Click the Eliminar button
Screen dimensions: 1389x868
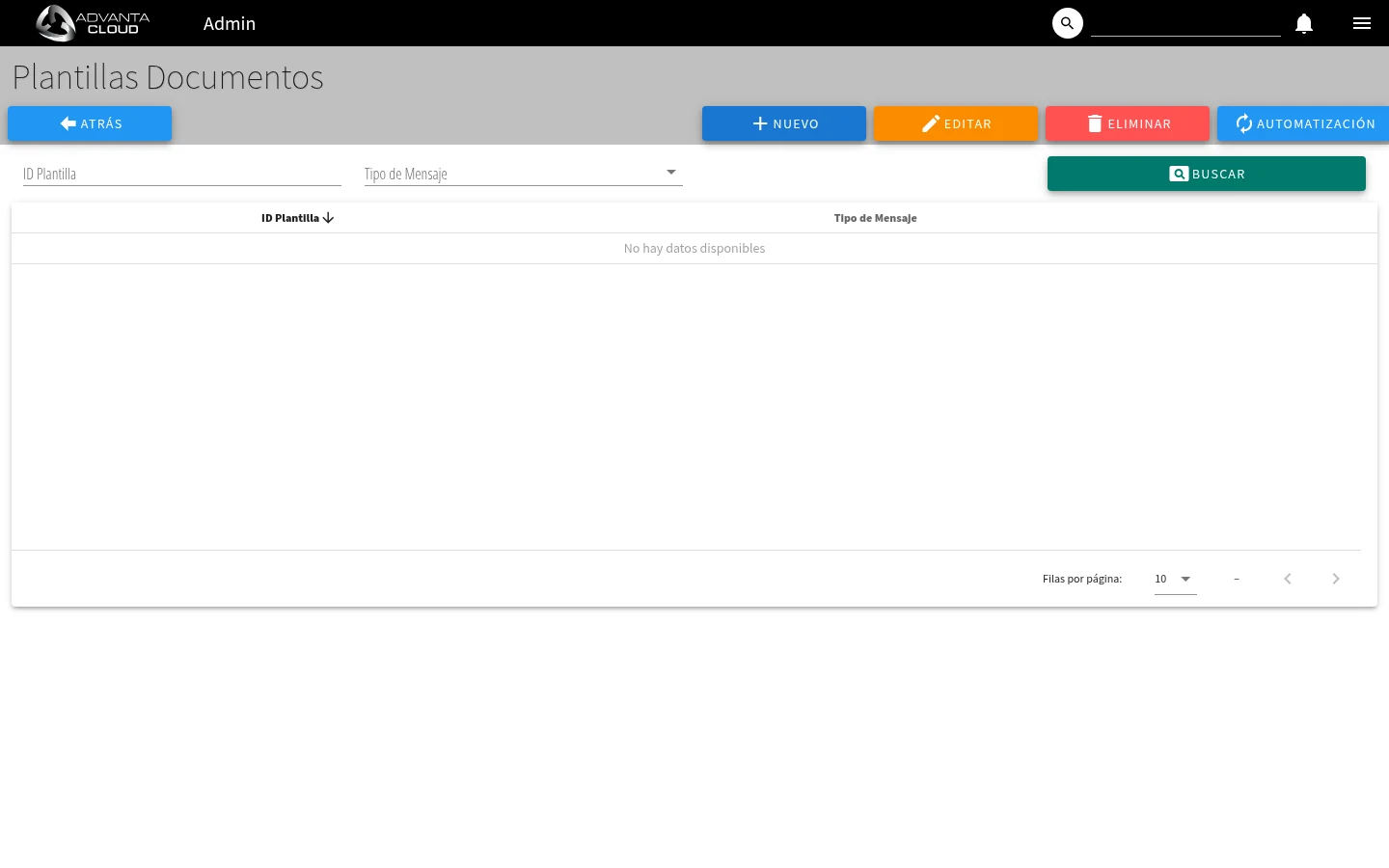click(1128, 123)
